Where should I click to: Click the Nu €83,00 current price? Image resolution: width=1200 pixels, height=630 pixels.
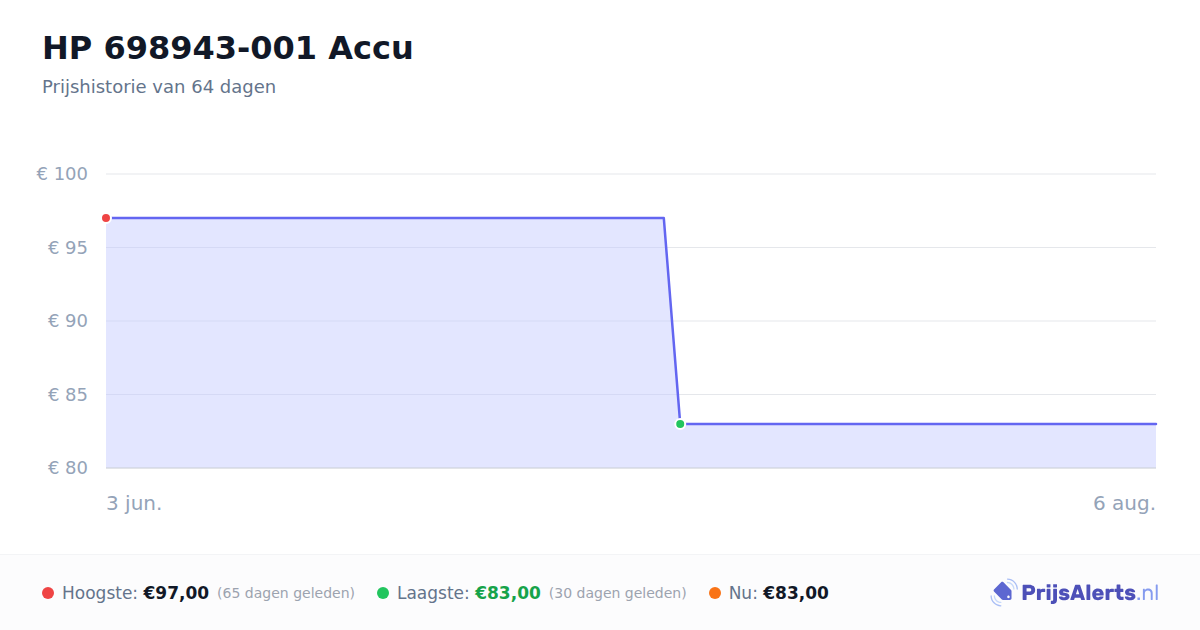pyautogui.click(x=796, y=593)
